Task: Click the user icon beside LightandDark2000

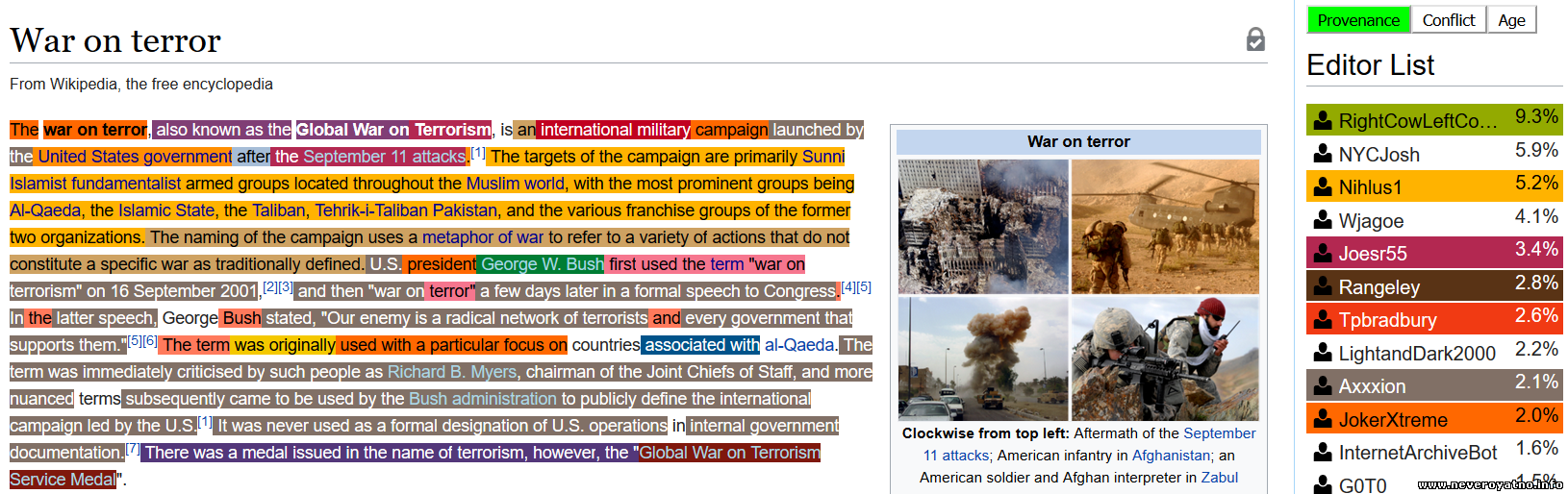Action: click(x=1324, y=353)
